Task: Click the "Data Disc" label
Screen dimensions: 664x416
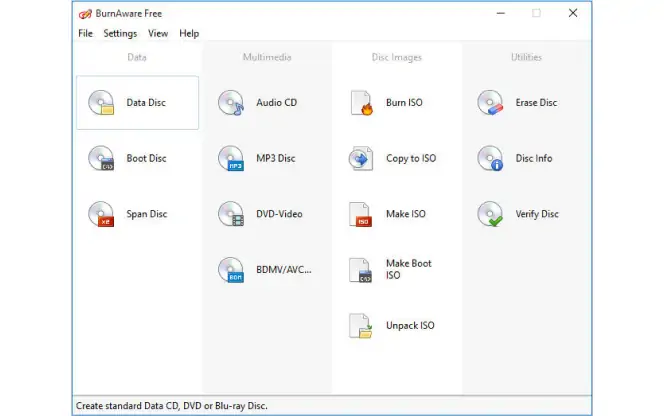Action: click(x=146, y=103)
